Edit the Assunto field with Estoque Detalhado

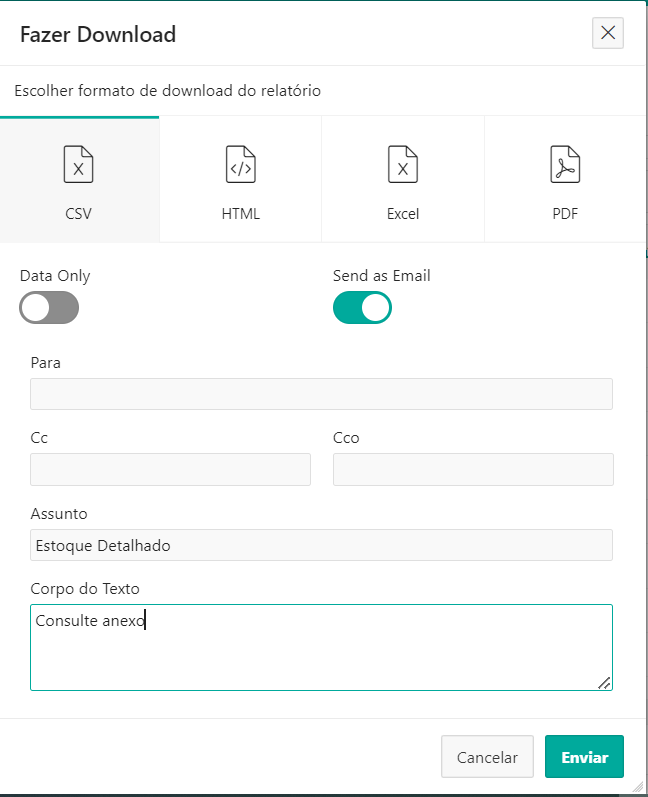[x=321, y=545]
